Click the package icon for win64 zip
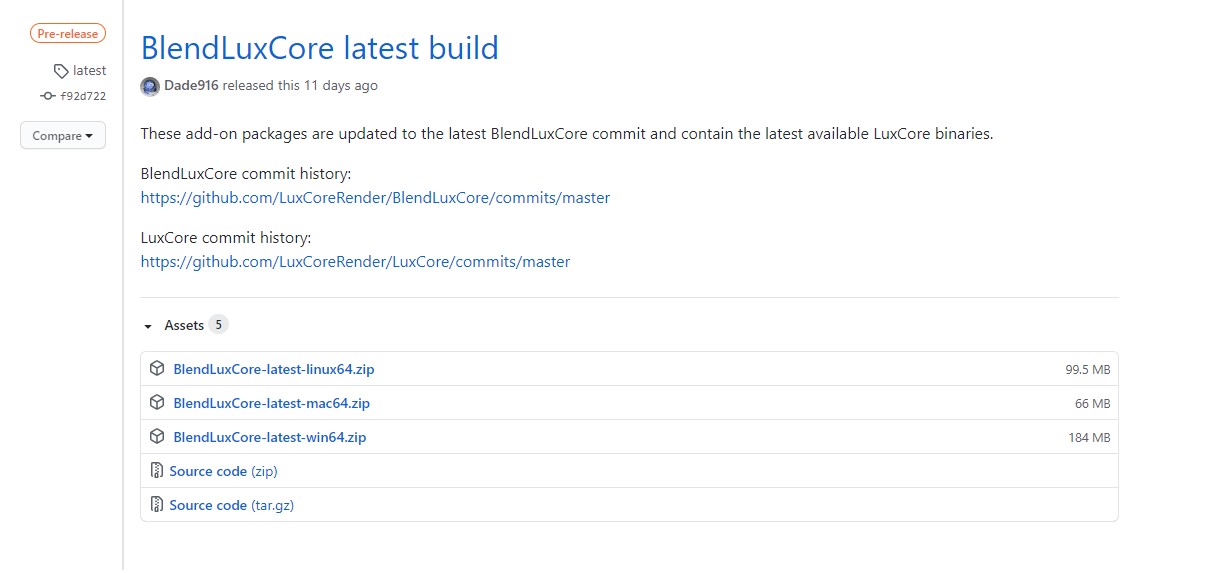Image resolution: width=1216 pixels, height=573 pixels. point(157,437)
